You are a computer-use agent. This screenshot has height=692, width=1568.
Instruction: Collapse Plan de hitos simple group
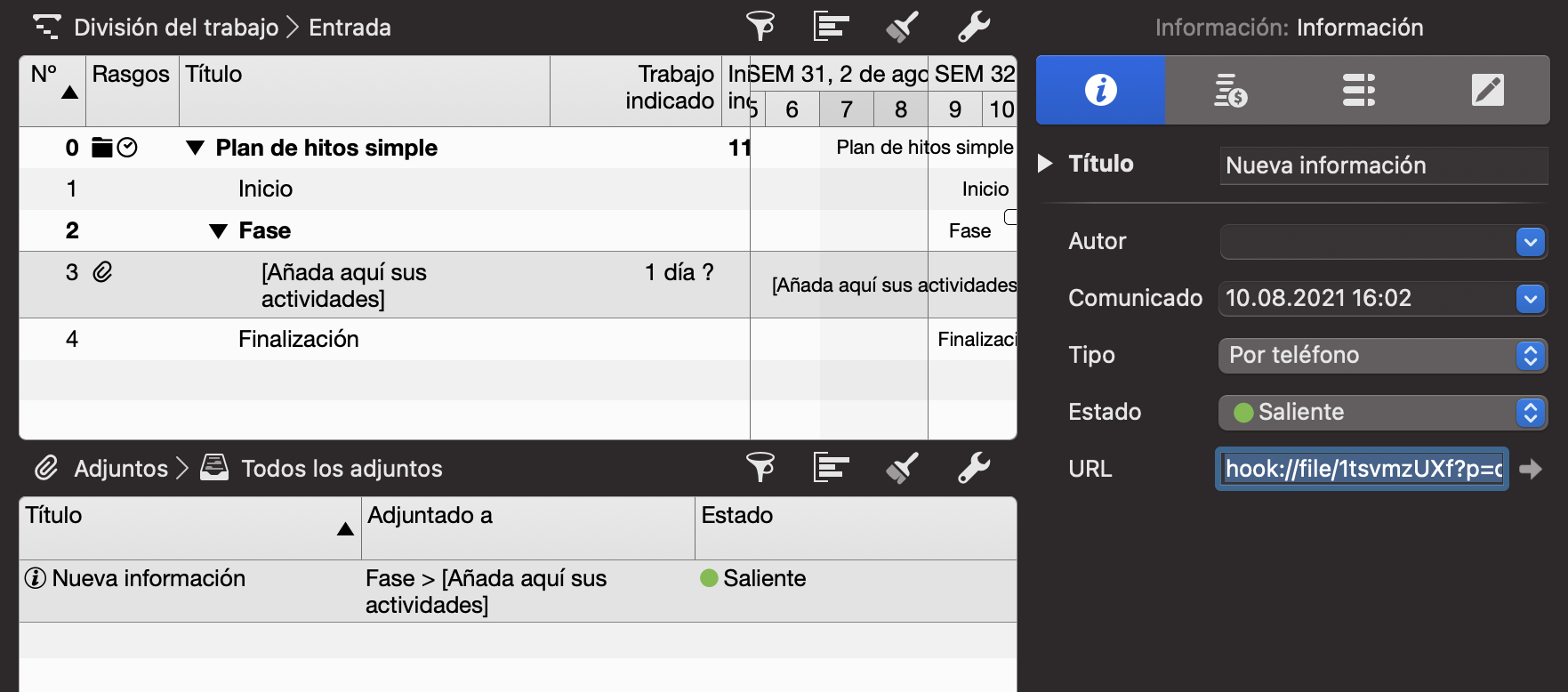pos(196,148)
